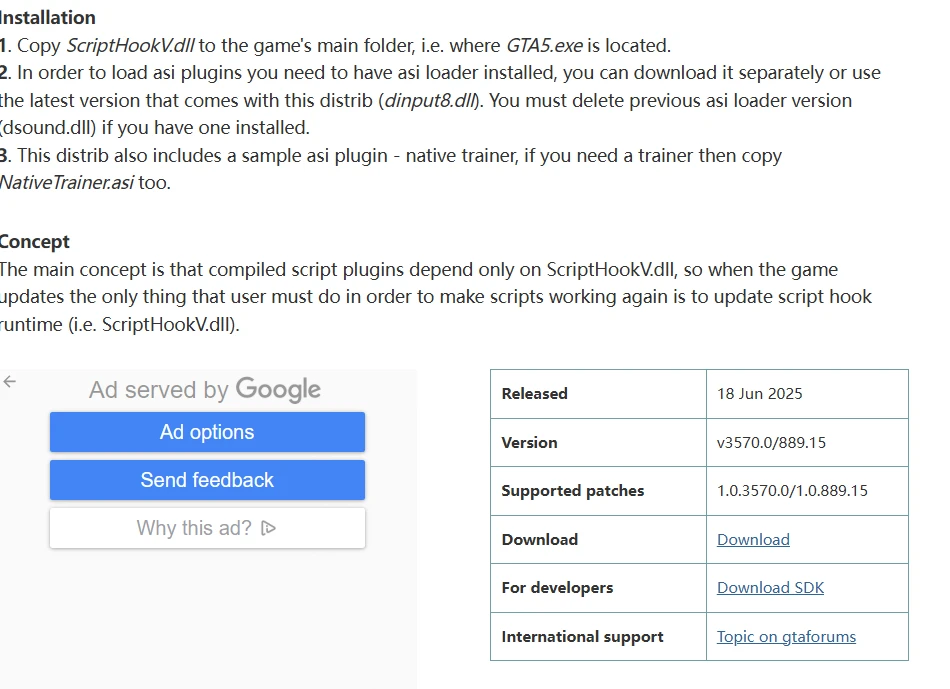
Task: Click the back arrow in the ad panel
Action: [x=10, y=381]
